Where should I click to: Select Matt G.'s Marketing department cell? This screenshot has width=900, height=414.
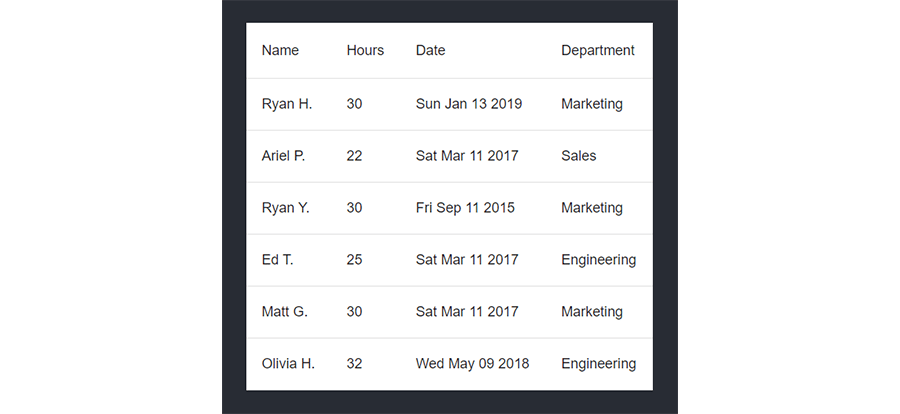[592, 311]
